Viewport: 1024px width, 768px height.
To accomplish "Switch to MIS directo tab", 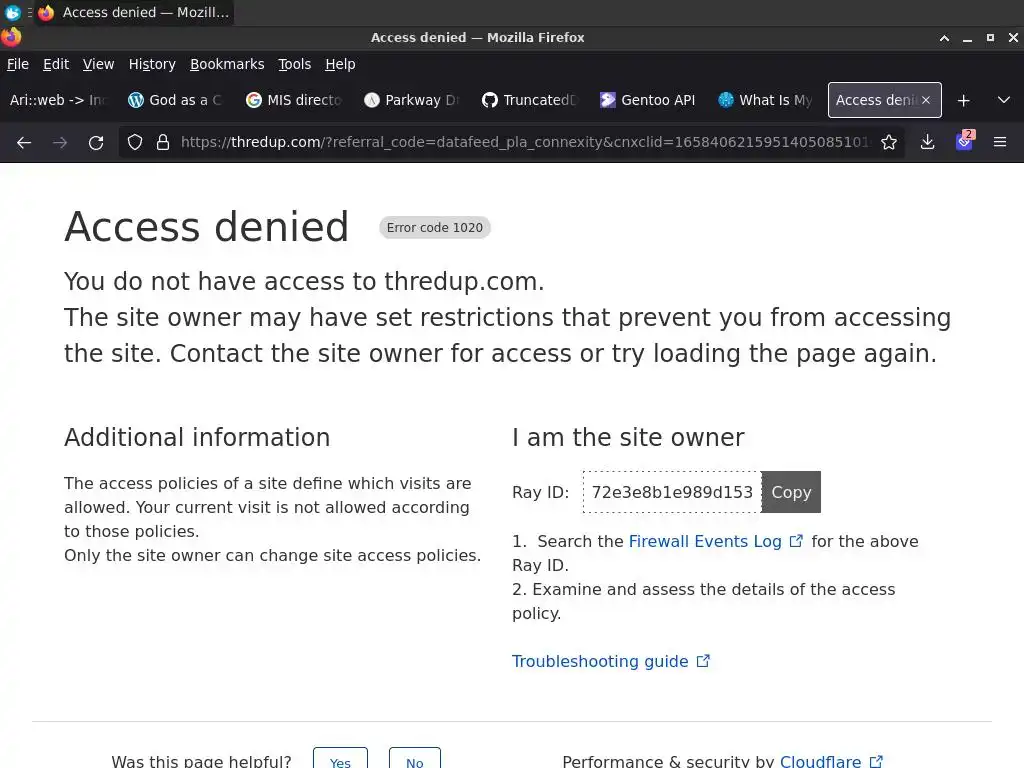I will pyautogui.click(x=293, y=101).
